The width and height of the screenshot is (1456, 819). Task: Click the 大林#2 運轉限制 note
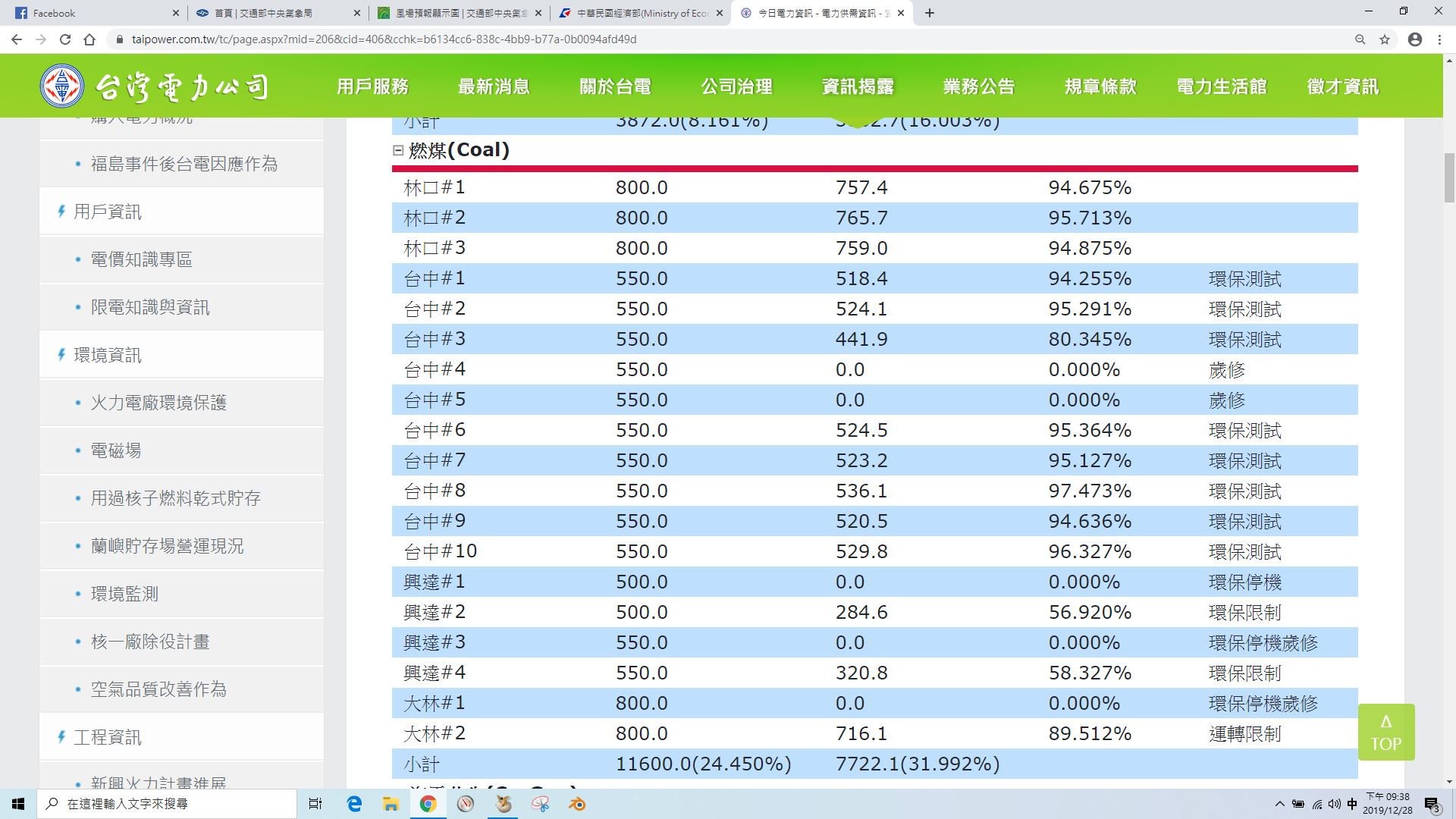click(x=1245, y=733)
